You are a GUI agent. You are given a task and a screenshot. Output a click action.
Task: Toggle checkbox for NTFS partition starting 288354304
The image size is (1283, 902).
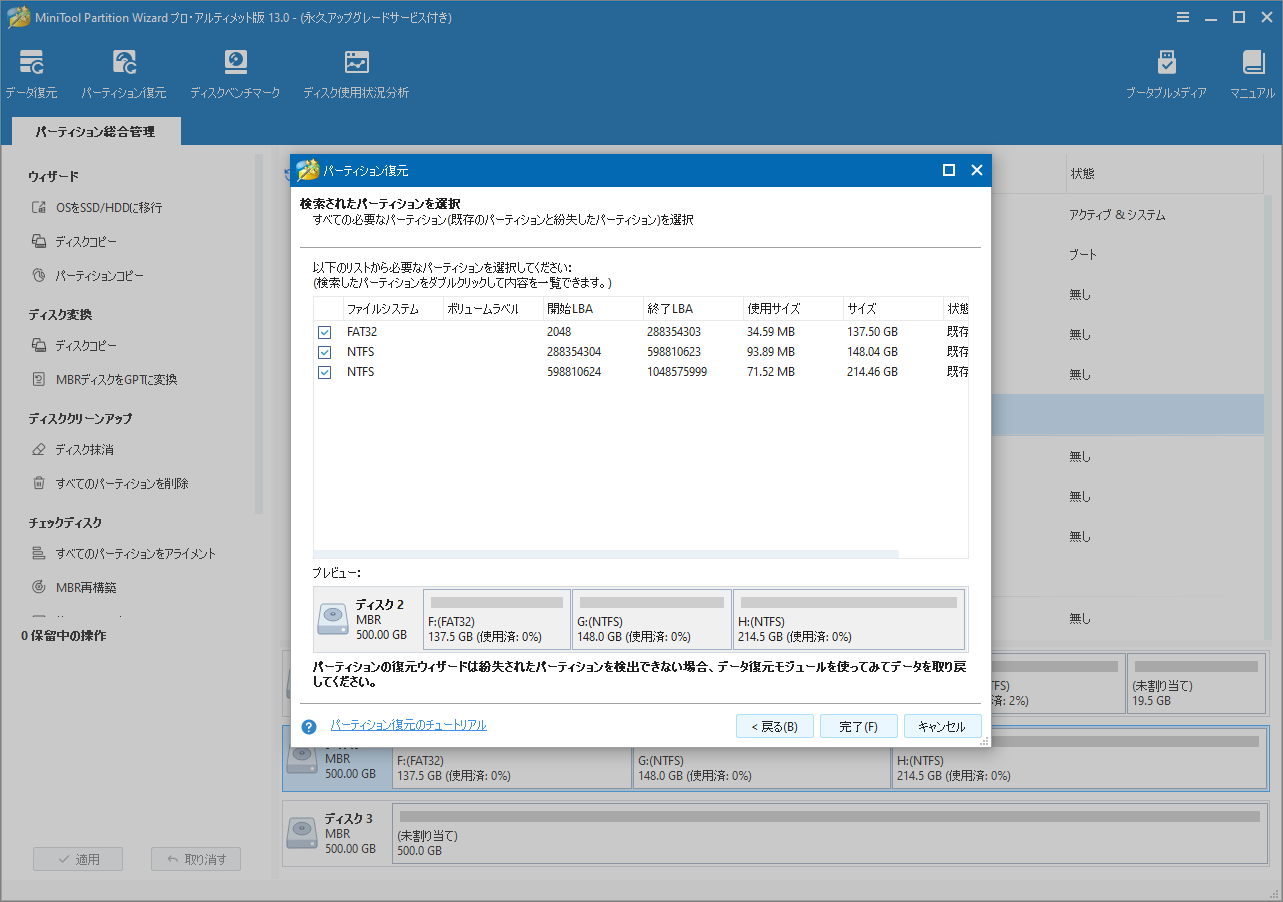tap(325, 352)
